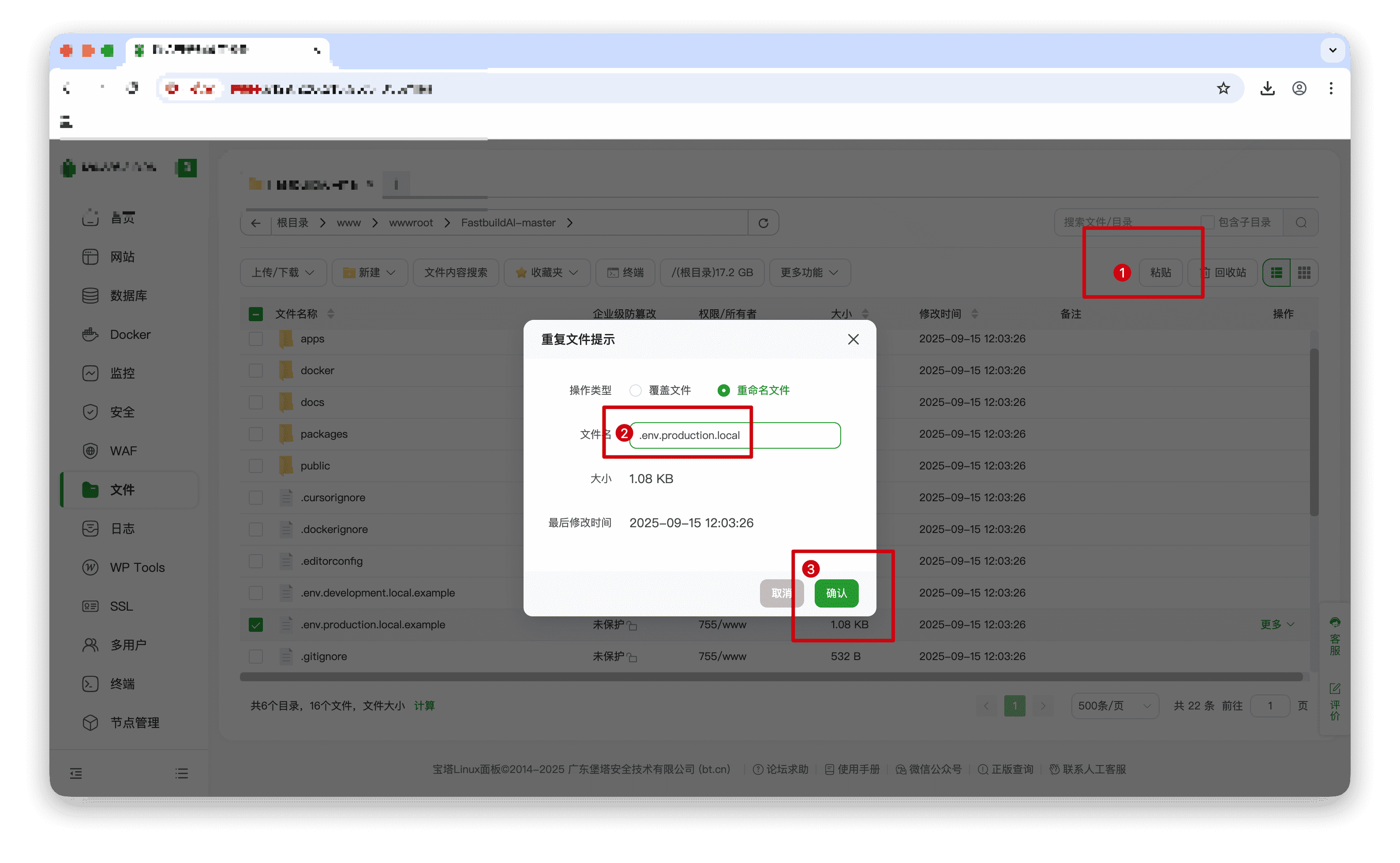Viewport: 1400px width, 863px height.
Task: Open the 数据库 (Database) sidebar section
Action: (129, 295)
